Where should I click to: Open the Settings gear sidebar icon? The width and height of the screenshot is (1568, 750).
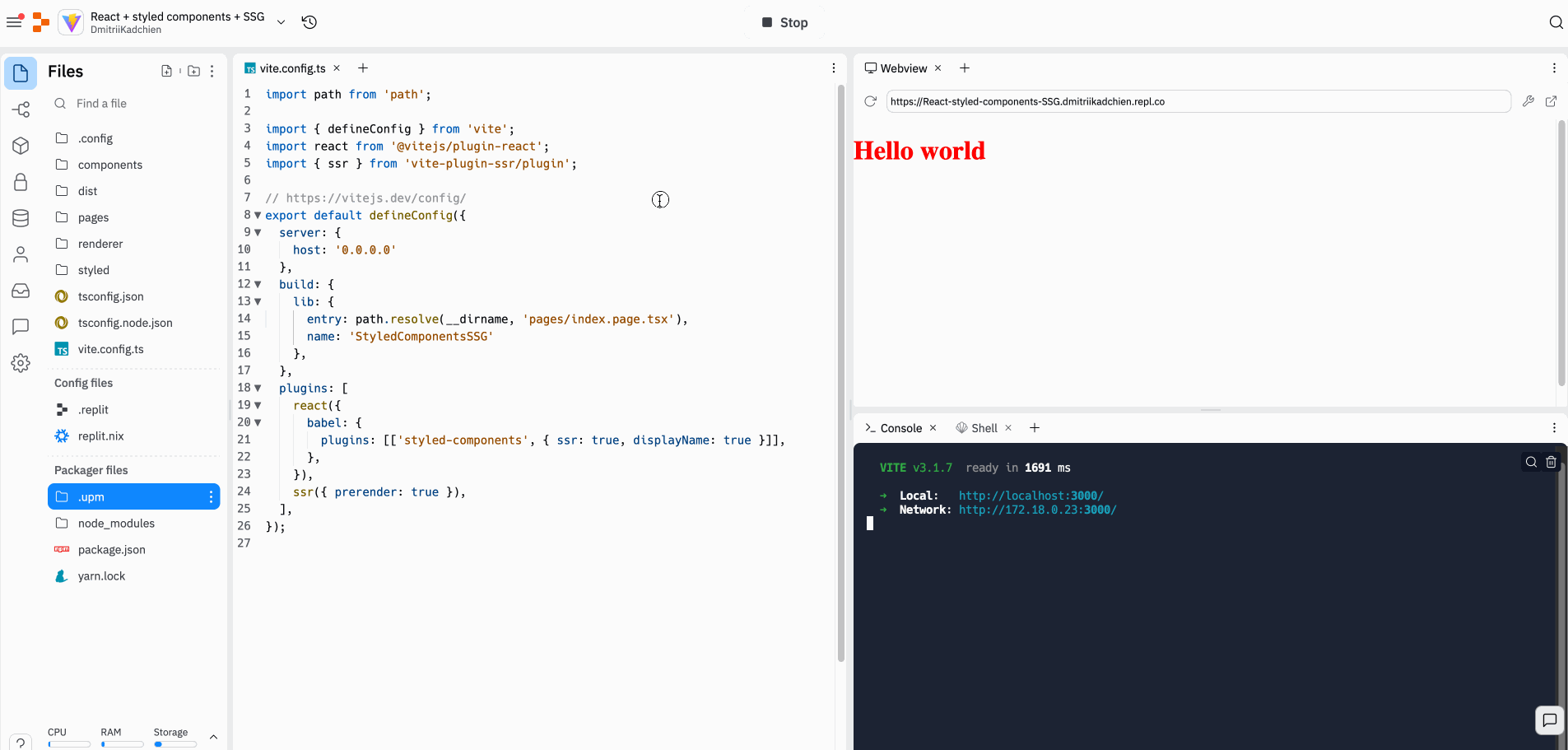pos(21,363)
